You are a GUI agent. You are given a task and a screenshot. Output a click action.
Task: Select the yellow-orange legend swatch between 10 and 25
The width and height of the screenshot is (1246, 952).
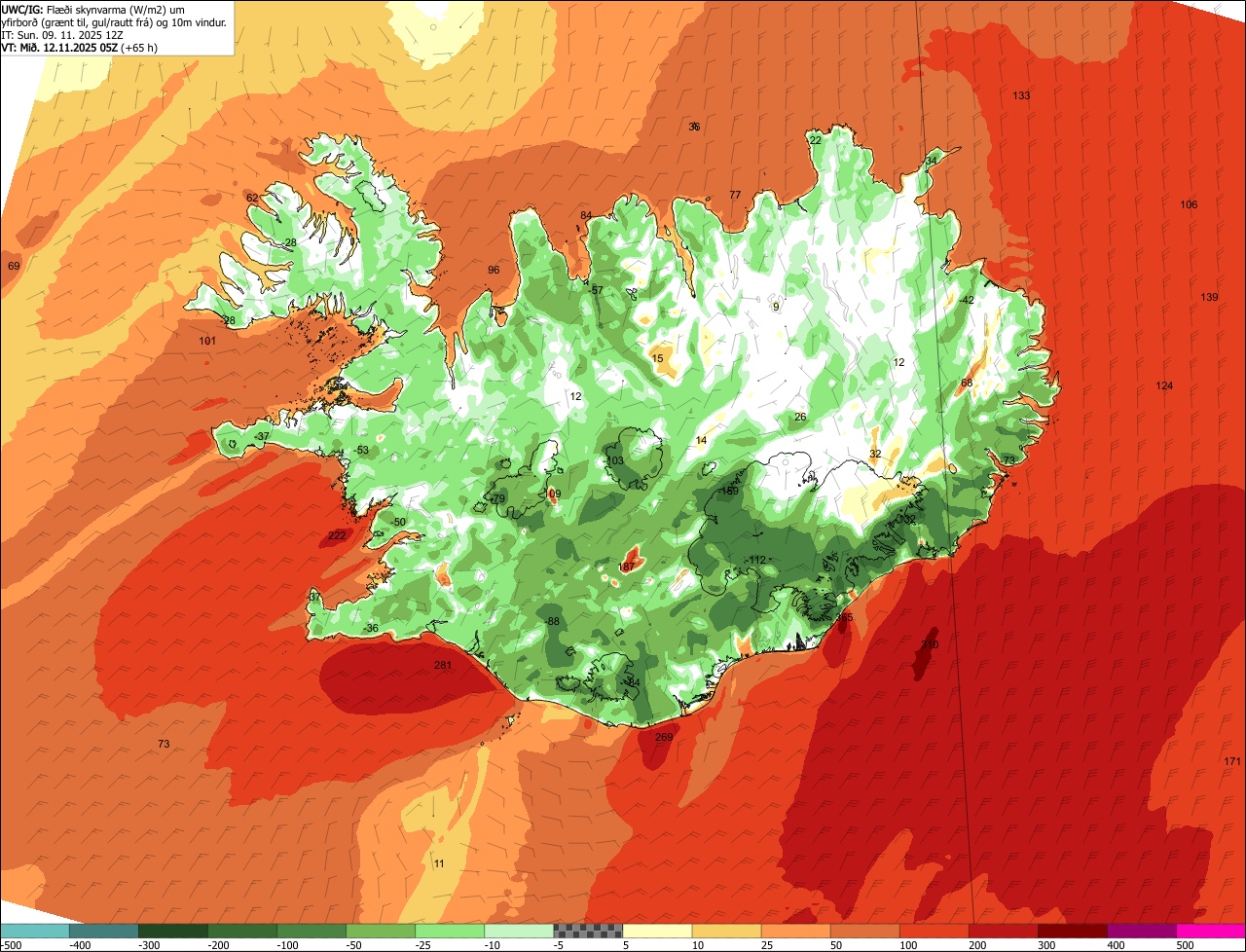click(x=725, y=931)
